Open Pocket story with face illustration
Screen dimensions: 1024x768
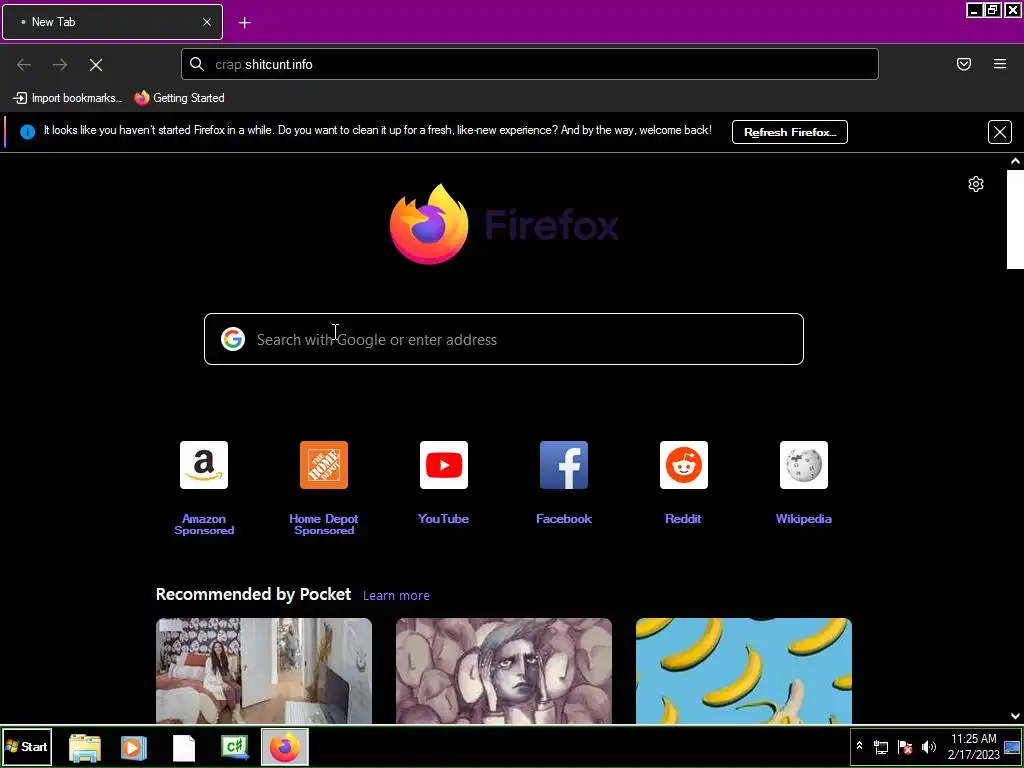504,671
